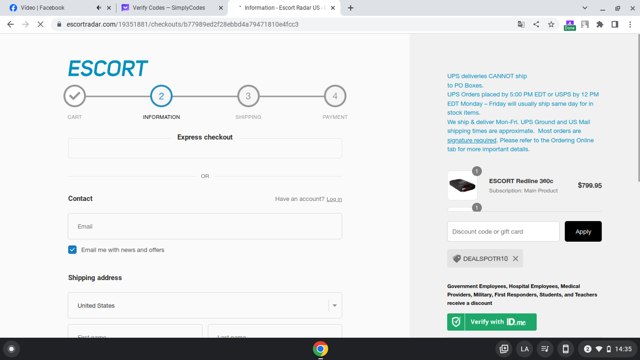Open the signature required link
Viewport: 640px width, 360px height.
(x=471, y=140)
